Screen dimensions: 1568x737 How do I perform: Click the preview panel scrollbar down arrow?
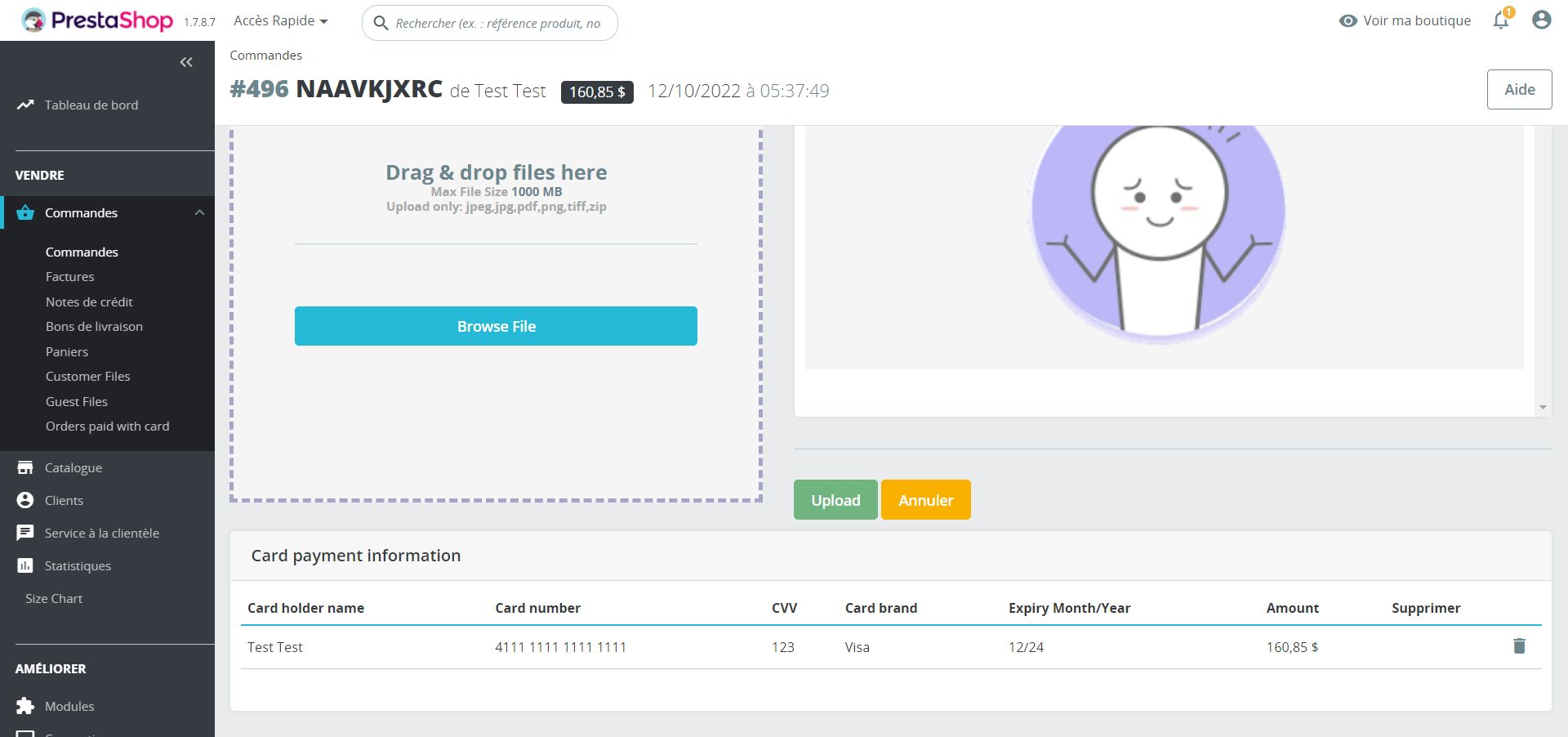(x=1543, y=407)
